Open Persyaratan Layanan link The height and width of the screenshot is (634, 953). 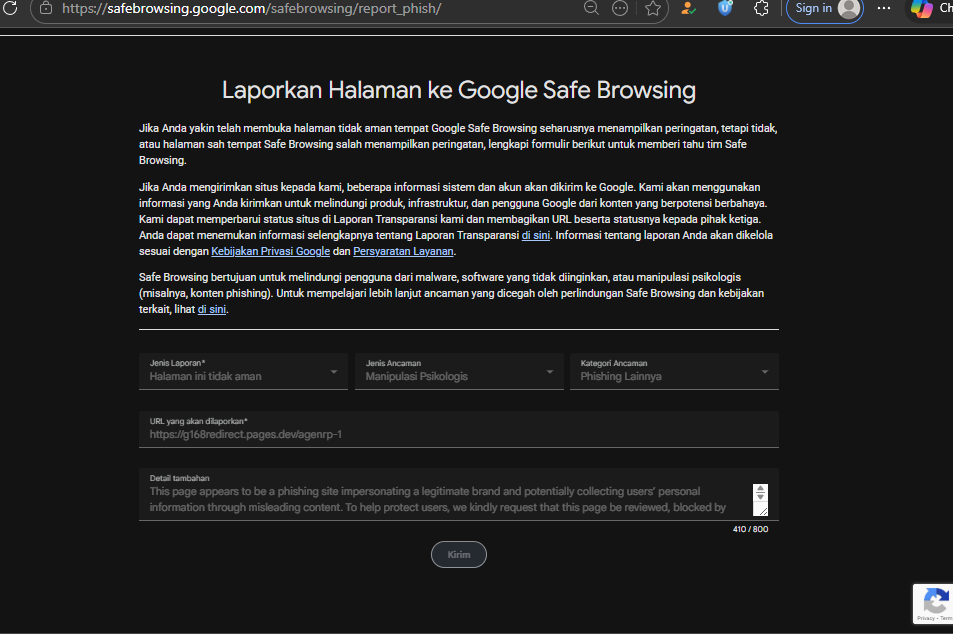[403, 251]
